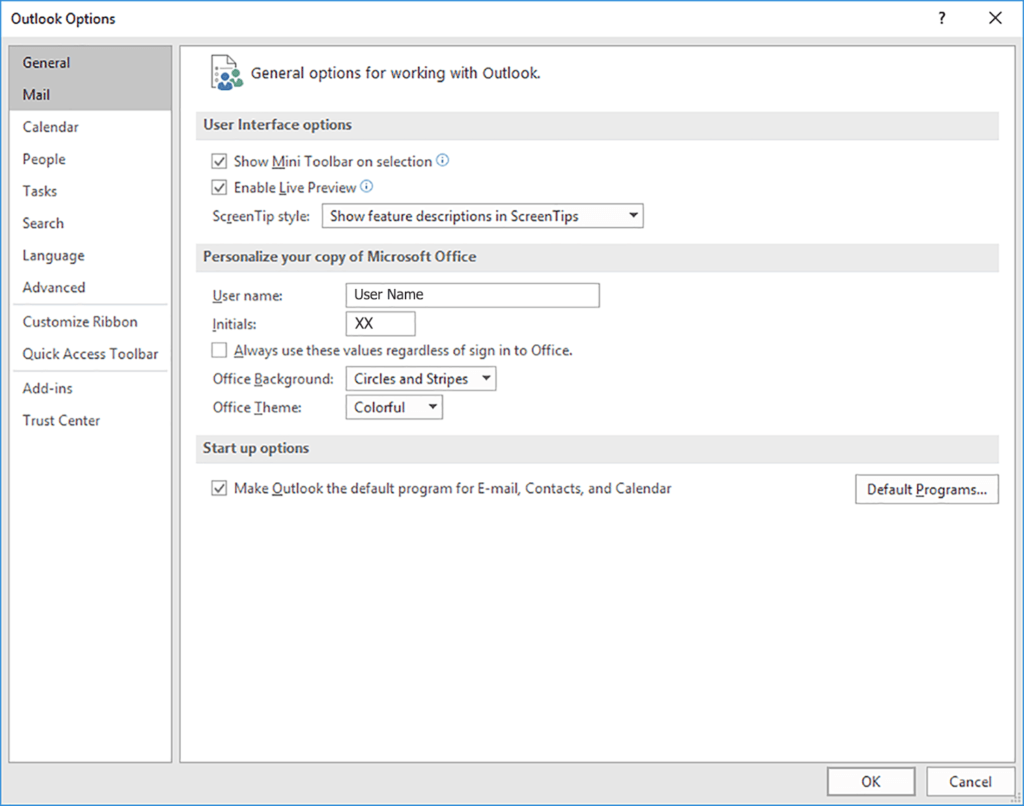Open the ScreenTip style dropdown
Image resolution: width=1024 pixels, height=806 pixels.
(482, 216)
